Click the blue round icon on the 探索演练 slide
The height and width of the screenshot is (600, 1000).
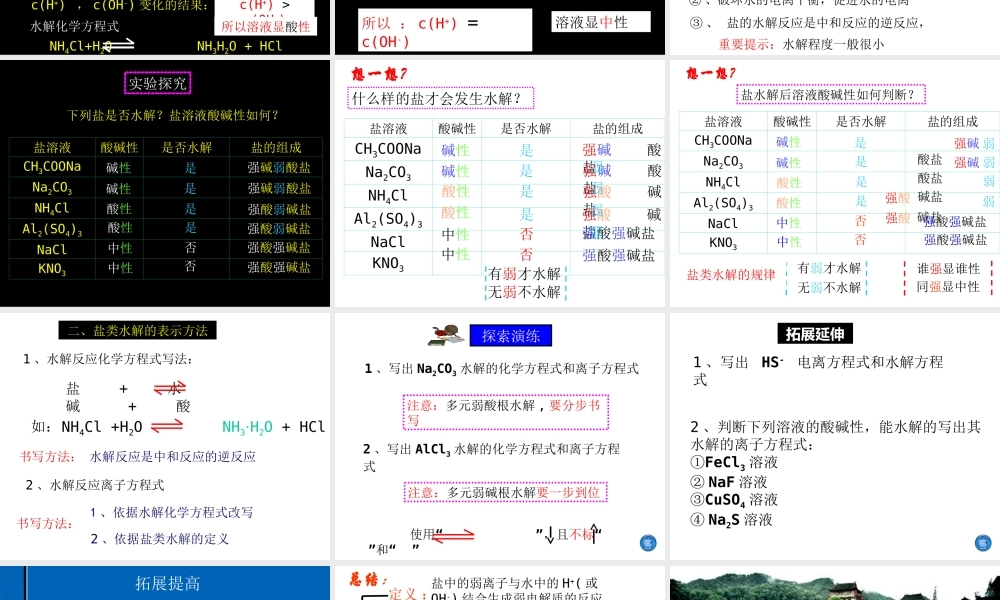(648, 543)
